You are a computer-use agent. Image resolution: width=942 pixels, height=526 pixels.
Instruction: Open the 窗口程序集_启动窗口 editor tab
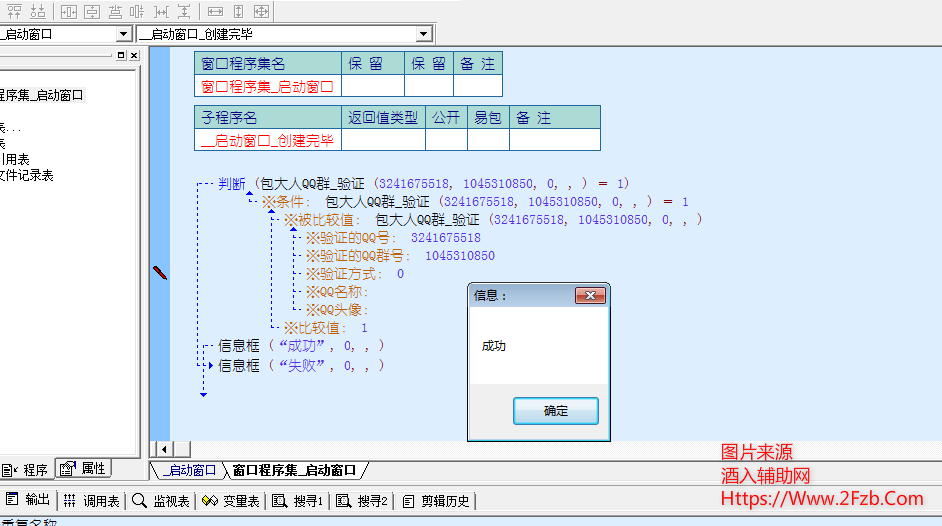tap(294, 470)
